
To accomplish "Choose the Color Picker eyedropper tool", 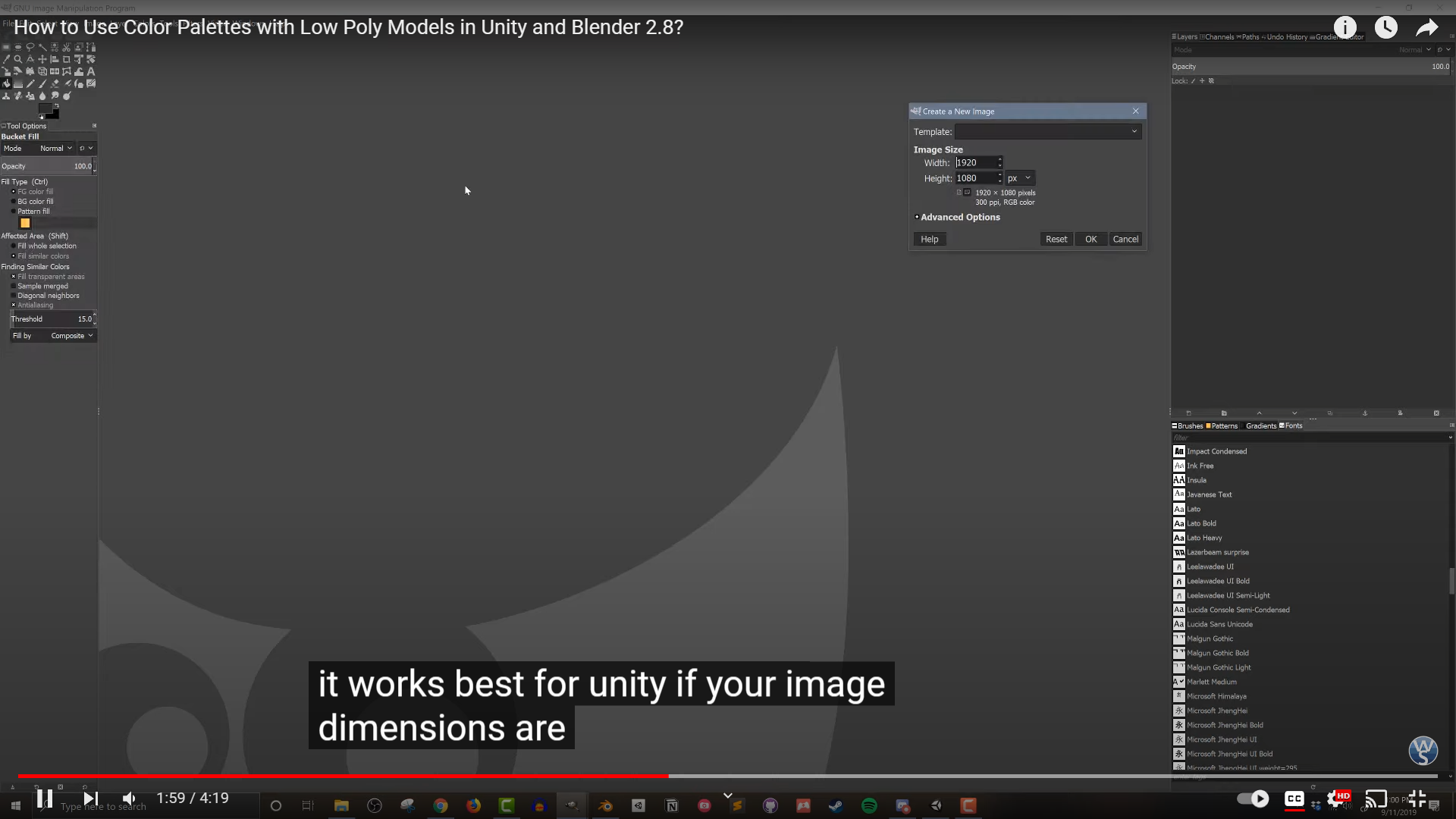I will (x=6, y=59).
